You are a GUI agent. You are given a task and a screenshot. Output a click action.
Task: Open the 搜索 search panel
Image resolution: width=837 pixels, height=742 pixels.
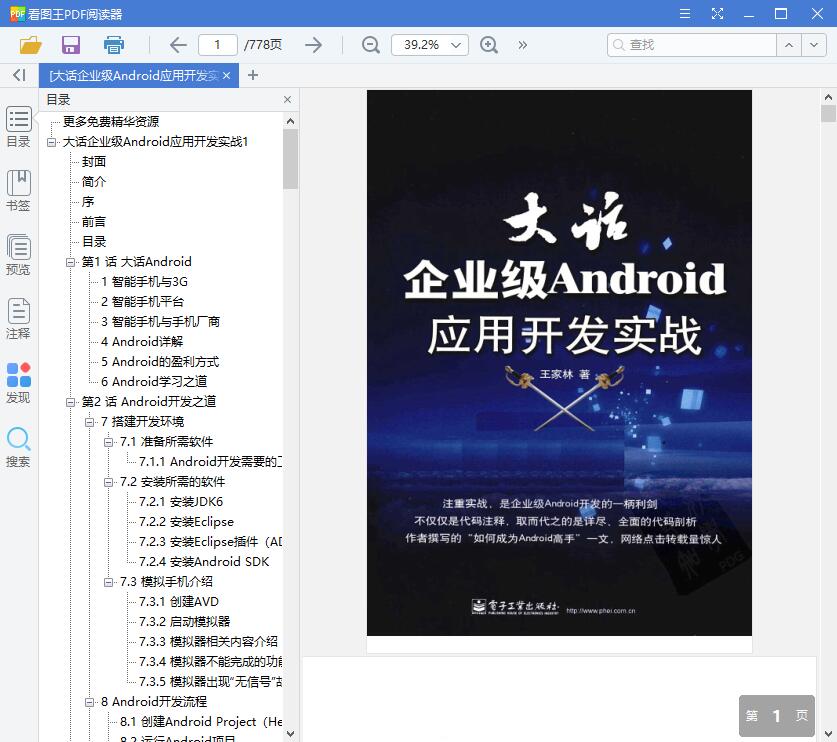point(18,450)
